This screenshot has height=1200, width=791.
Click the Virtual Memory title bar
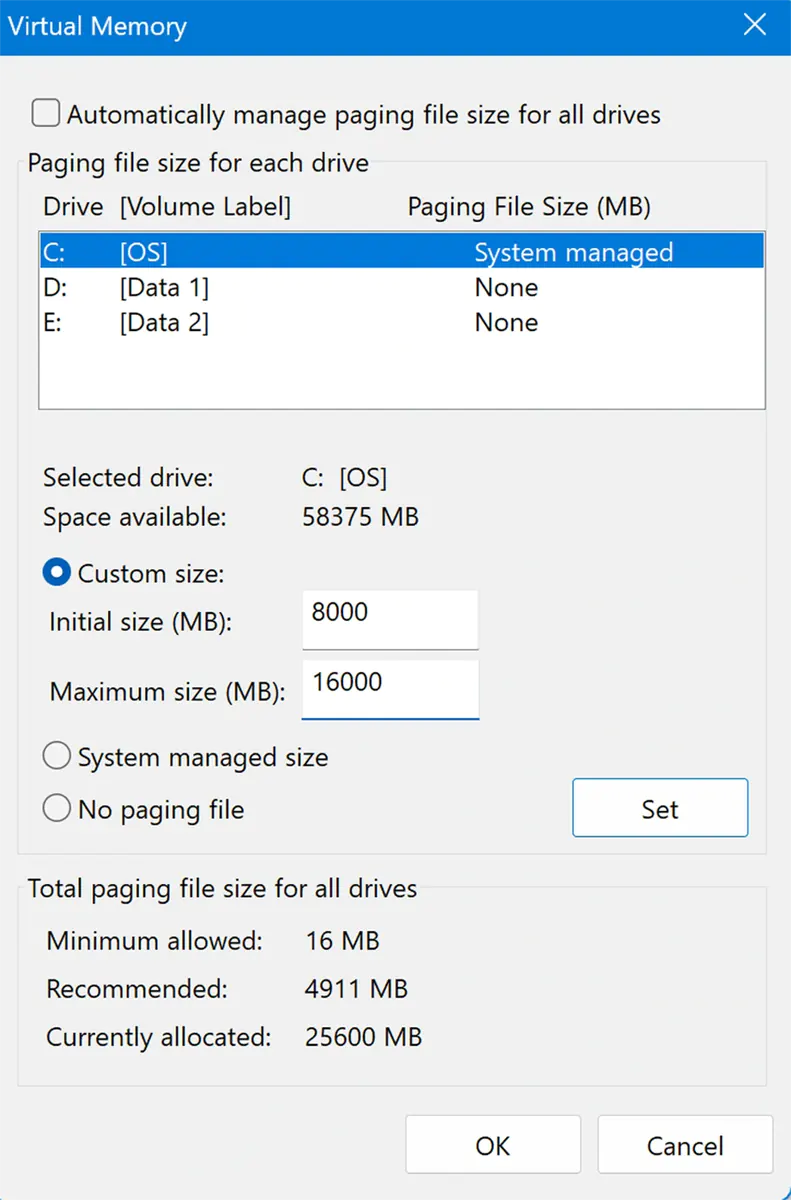(96, 26)
